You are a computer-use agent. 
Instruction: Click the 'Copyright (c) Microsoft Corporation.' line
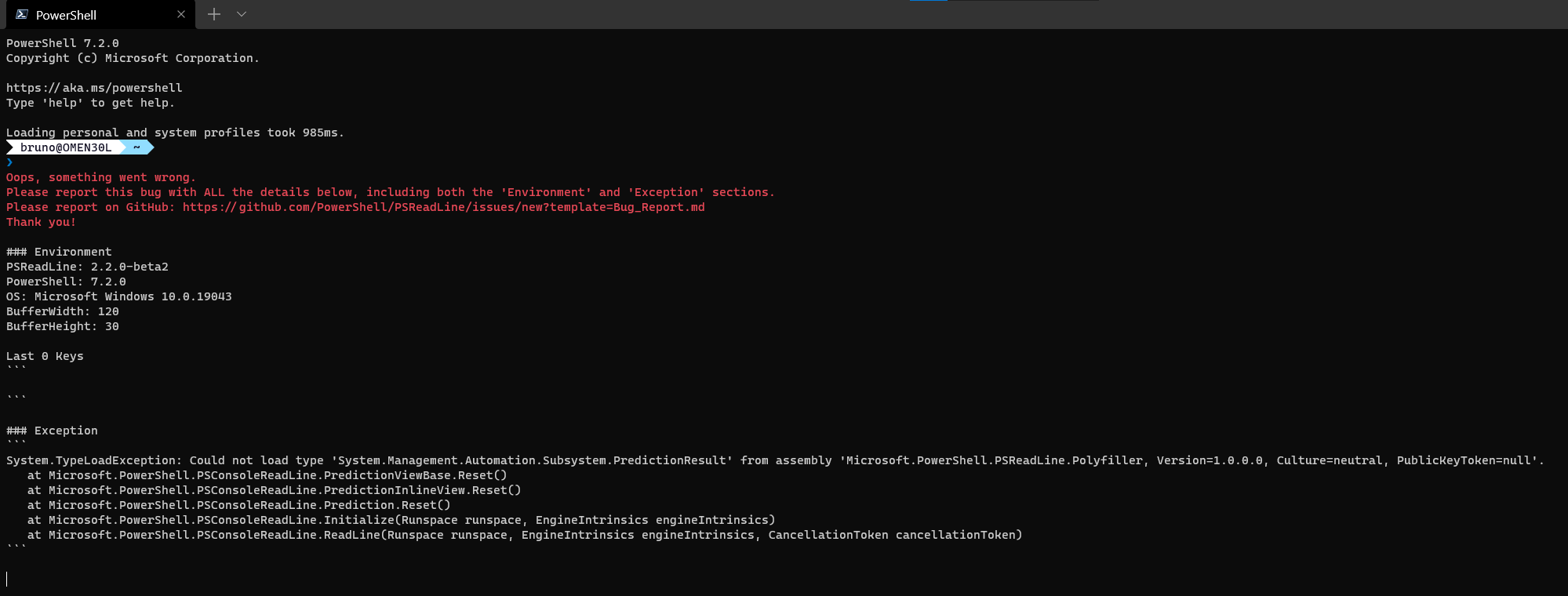[x=133, y=58]
